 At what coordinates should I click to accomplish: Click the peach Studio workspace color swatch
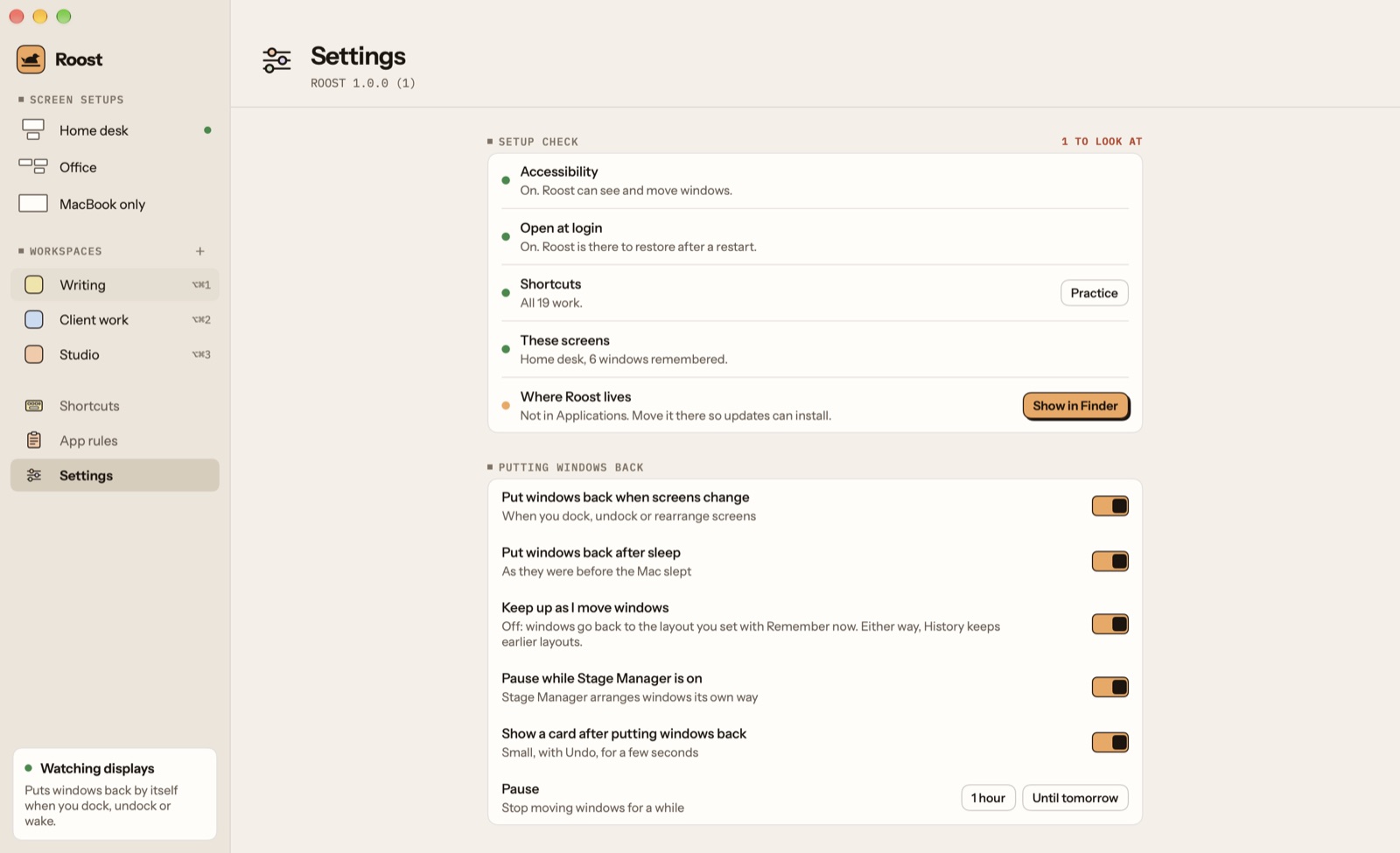click(34, 354)
